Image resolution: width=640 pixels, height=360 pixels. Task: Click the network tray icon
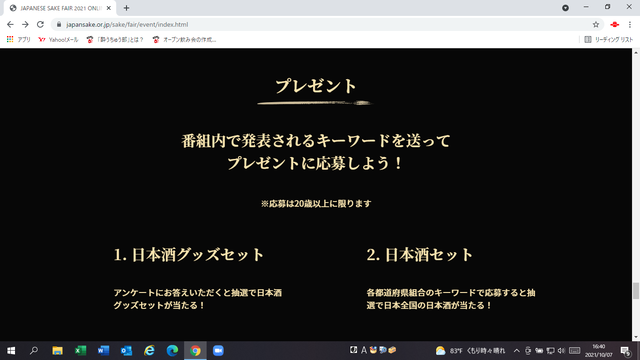pyautogui.click(x=550, y=351)
